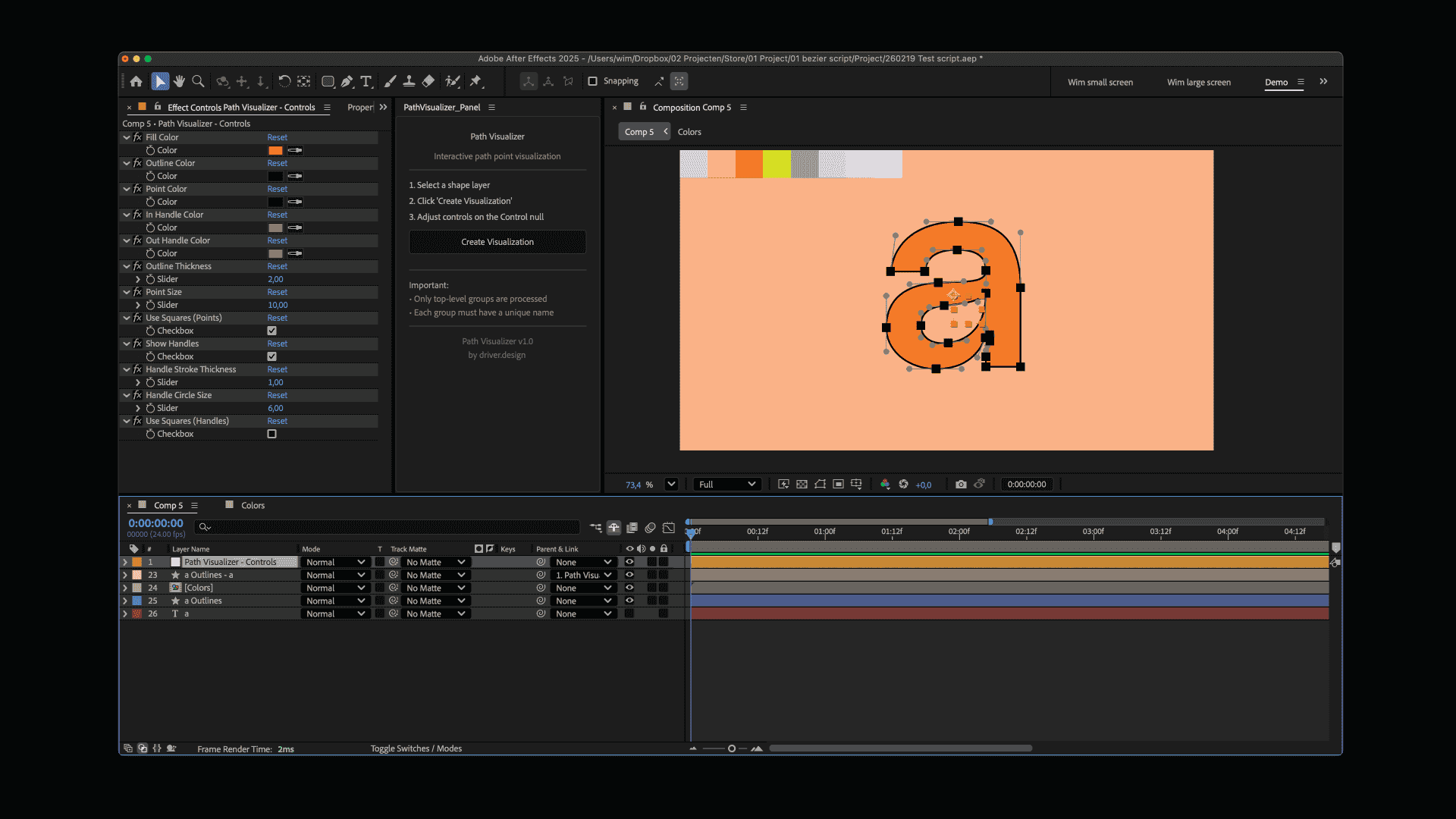This screenshot has width=1456, height=819.
Task: Reset the Outline Thickness effect
Action: click(x=277, y=266)
